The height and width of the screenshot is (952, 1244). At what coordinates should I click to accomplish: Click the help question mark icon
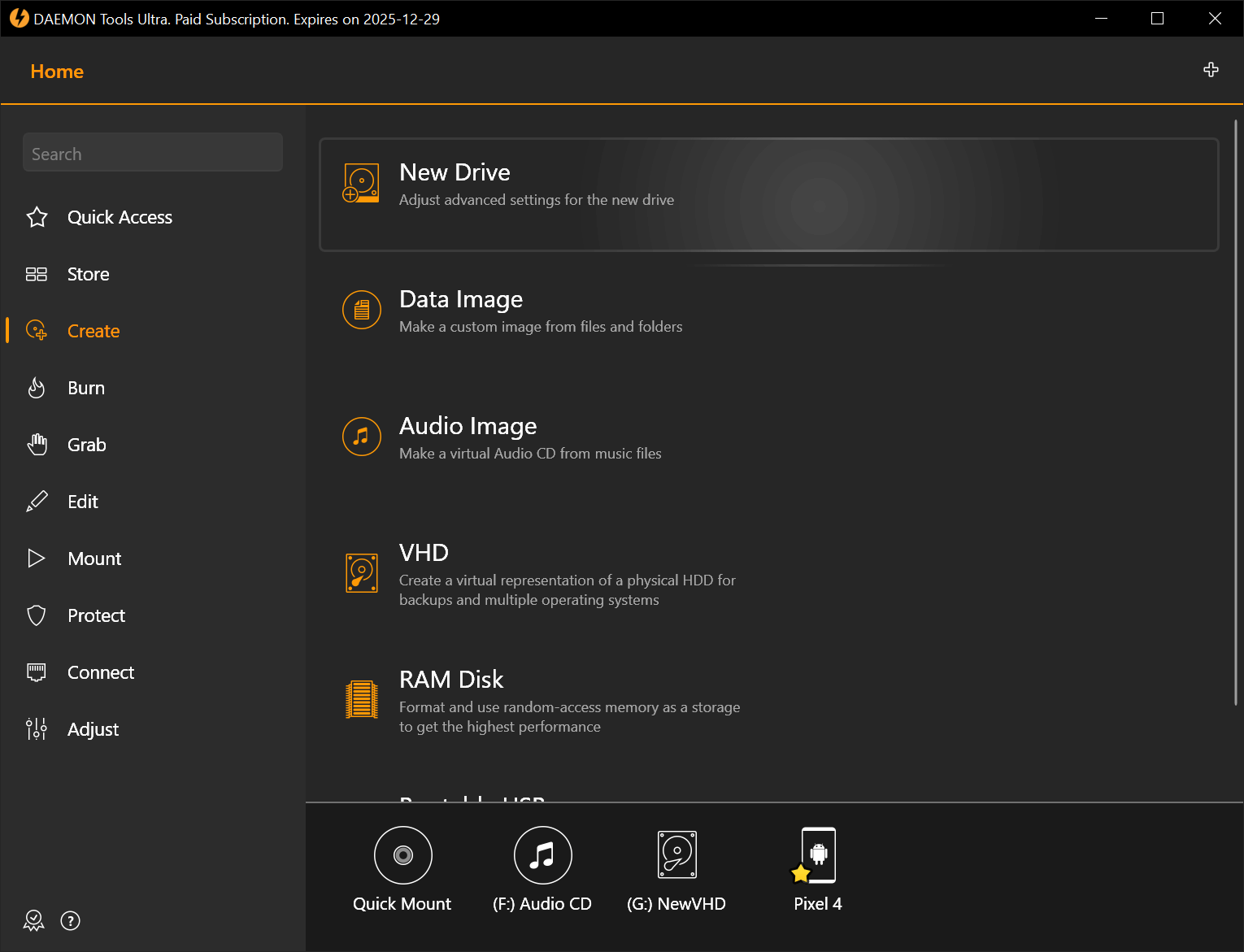(x=70, y=920)
